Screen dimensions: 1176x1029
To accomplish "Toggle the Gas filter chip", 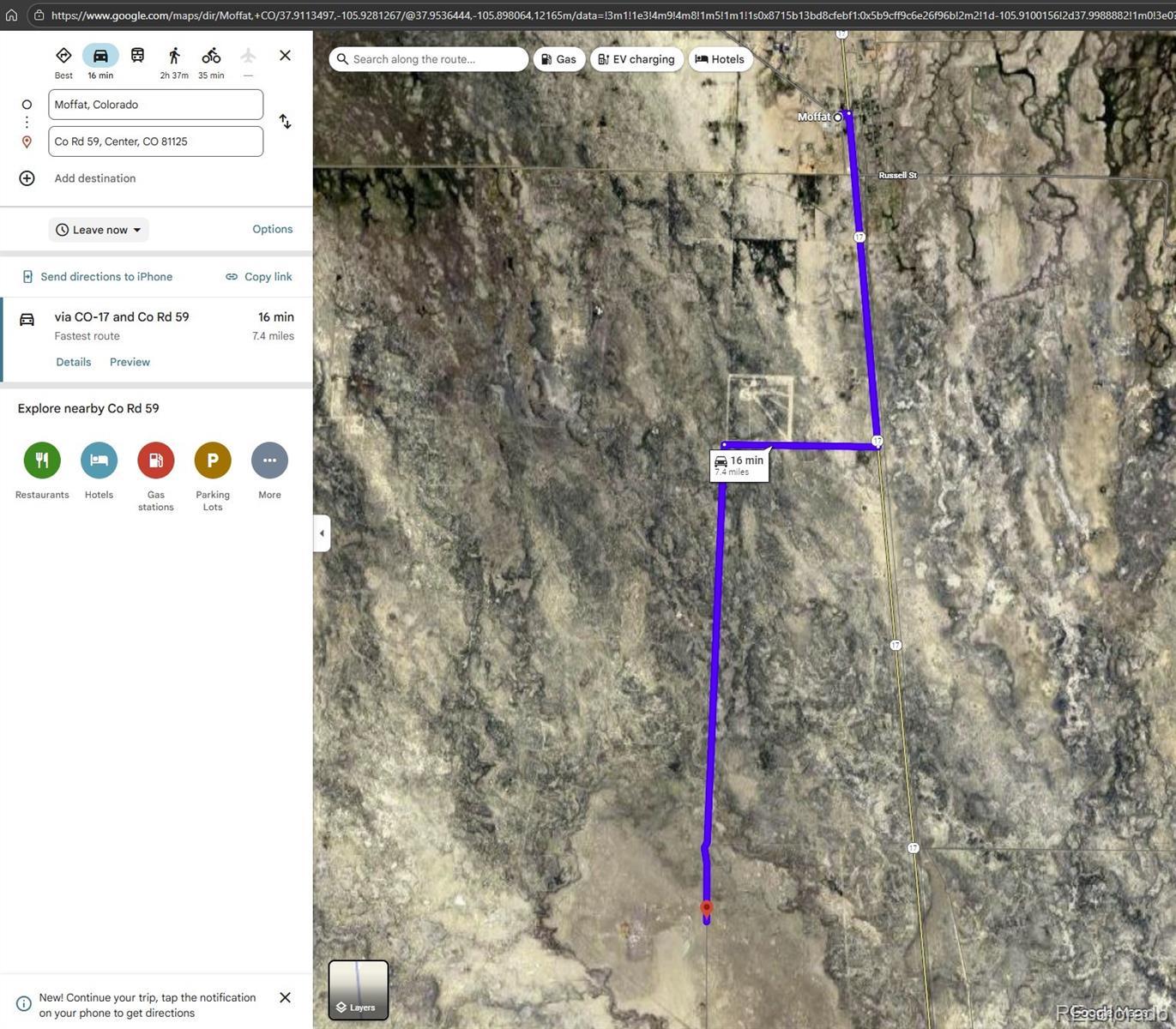I will 558,59.
